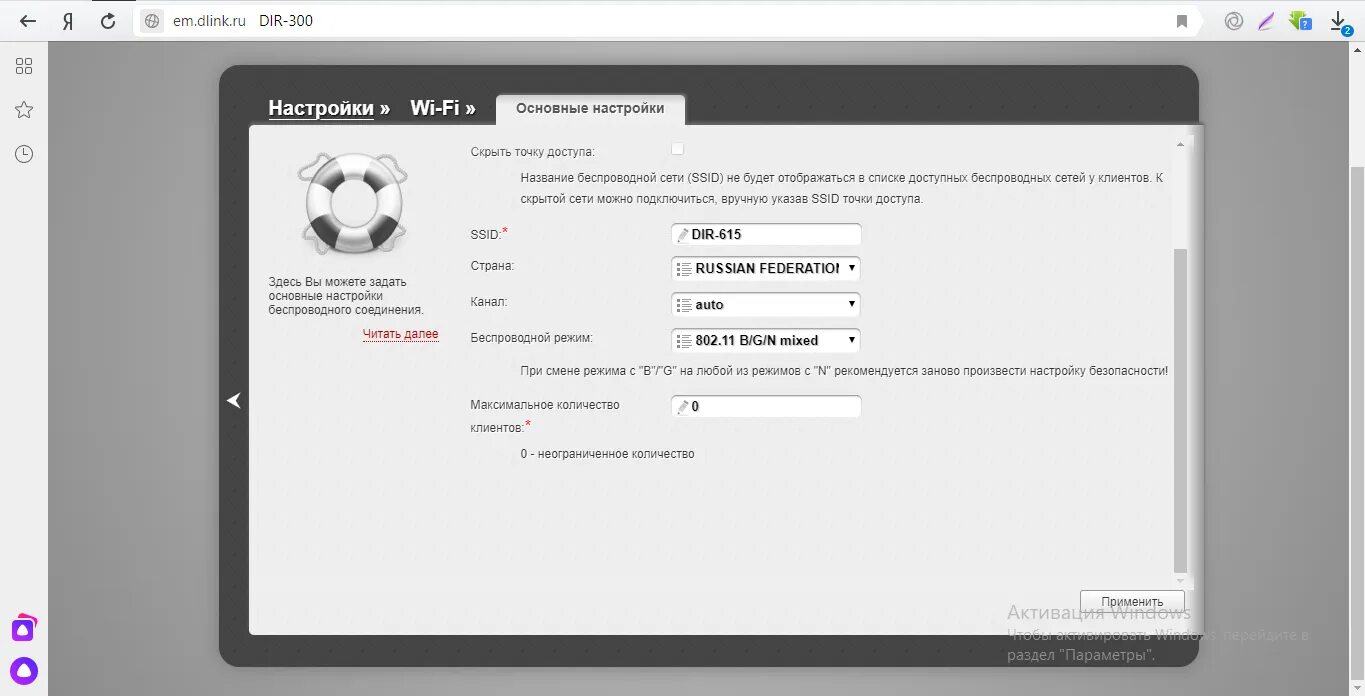
Task: Click the settings panel scrollbar thumb
Action: pos(1180,410)
